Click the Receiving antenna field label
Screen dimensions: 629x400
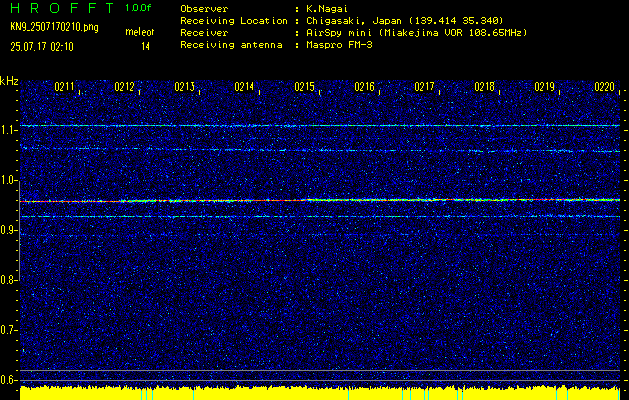[x=231, y=45]
